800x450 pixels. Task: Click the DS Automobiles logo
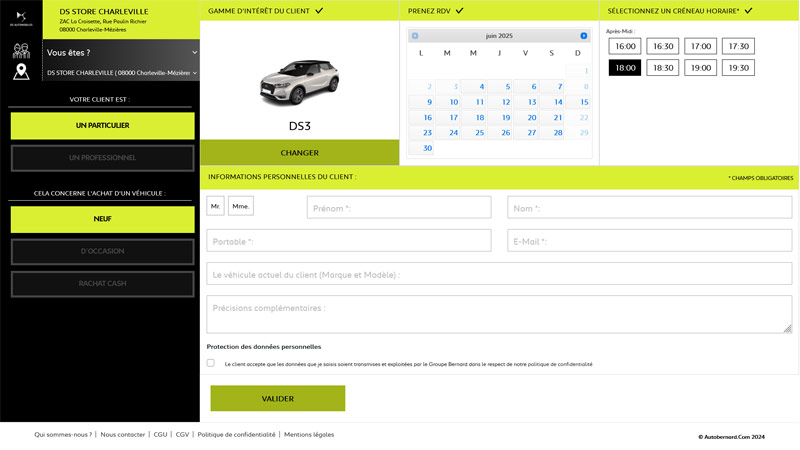click(21, 18)
